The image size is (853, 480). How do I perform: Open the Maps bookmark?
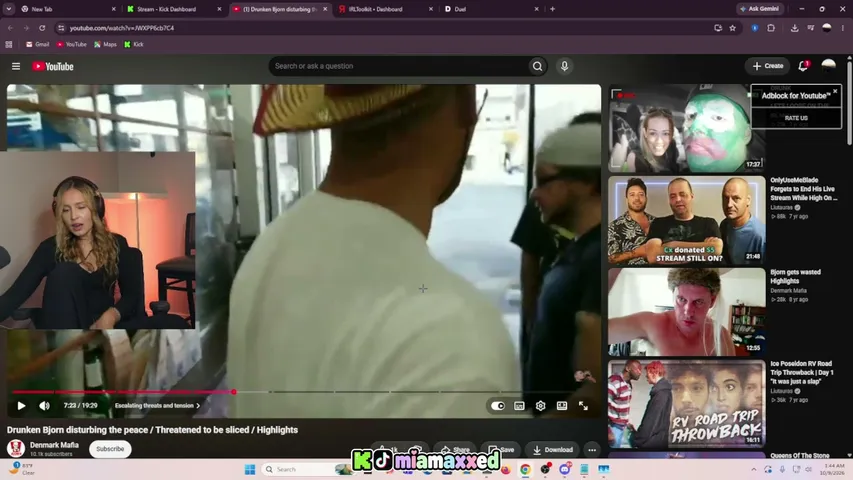[106, 45]
